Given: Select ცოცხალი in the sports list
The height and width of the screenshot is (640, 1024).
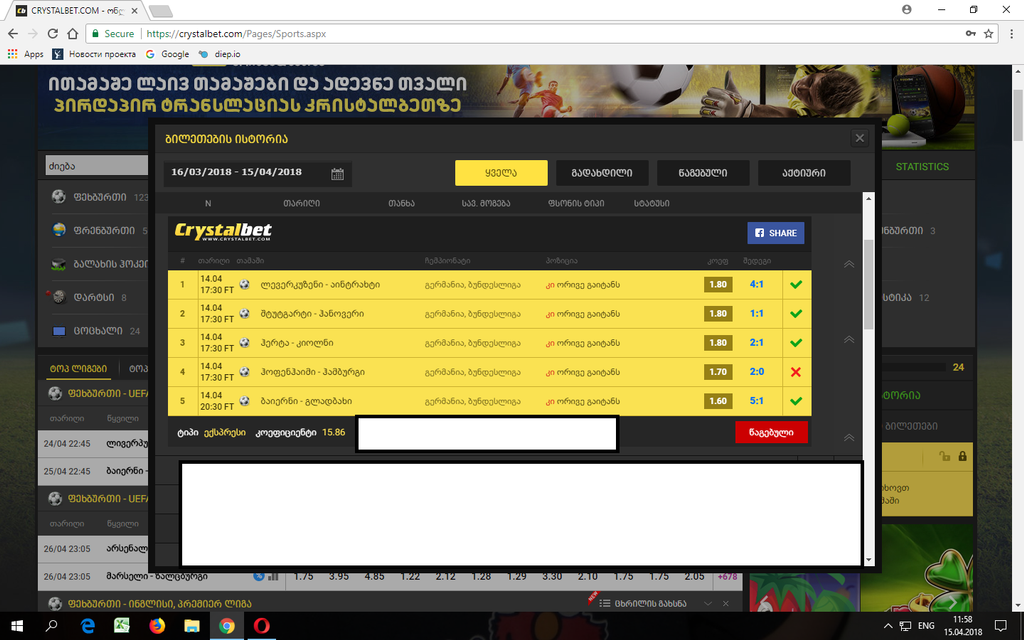Looking at the screenshot, I should point(99,330).
